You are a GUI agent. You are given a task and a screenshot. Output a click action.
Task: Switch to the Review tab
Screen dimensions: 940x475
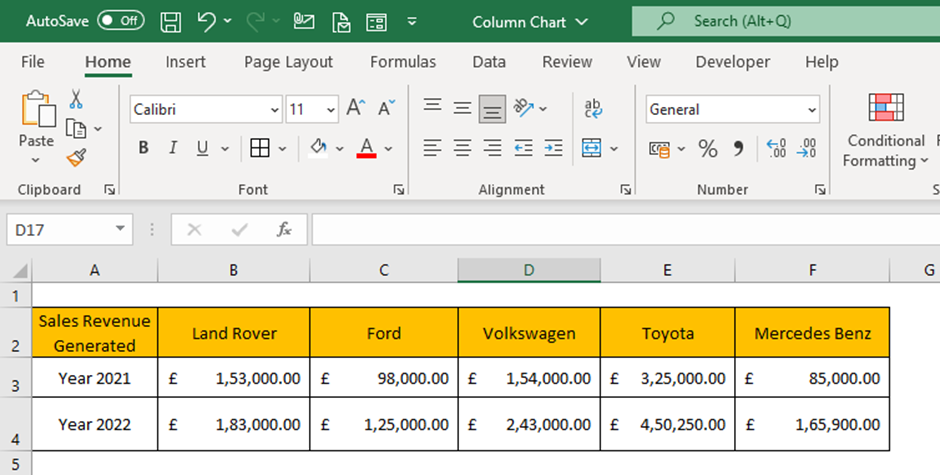coord(567,62)
